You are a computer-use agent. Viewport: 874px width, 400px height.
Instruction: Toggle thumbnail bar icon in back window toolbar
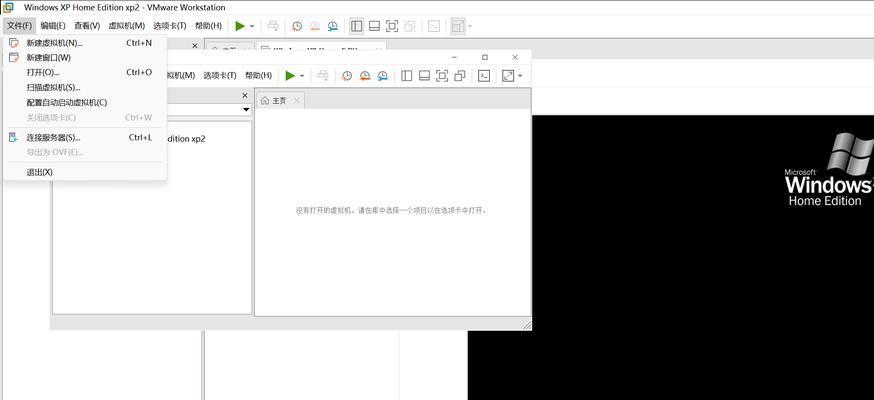(x=375, y=26)
